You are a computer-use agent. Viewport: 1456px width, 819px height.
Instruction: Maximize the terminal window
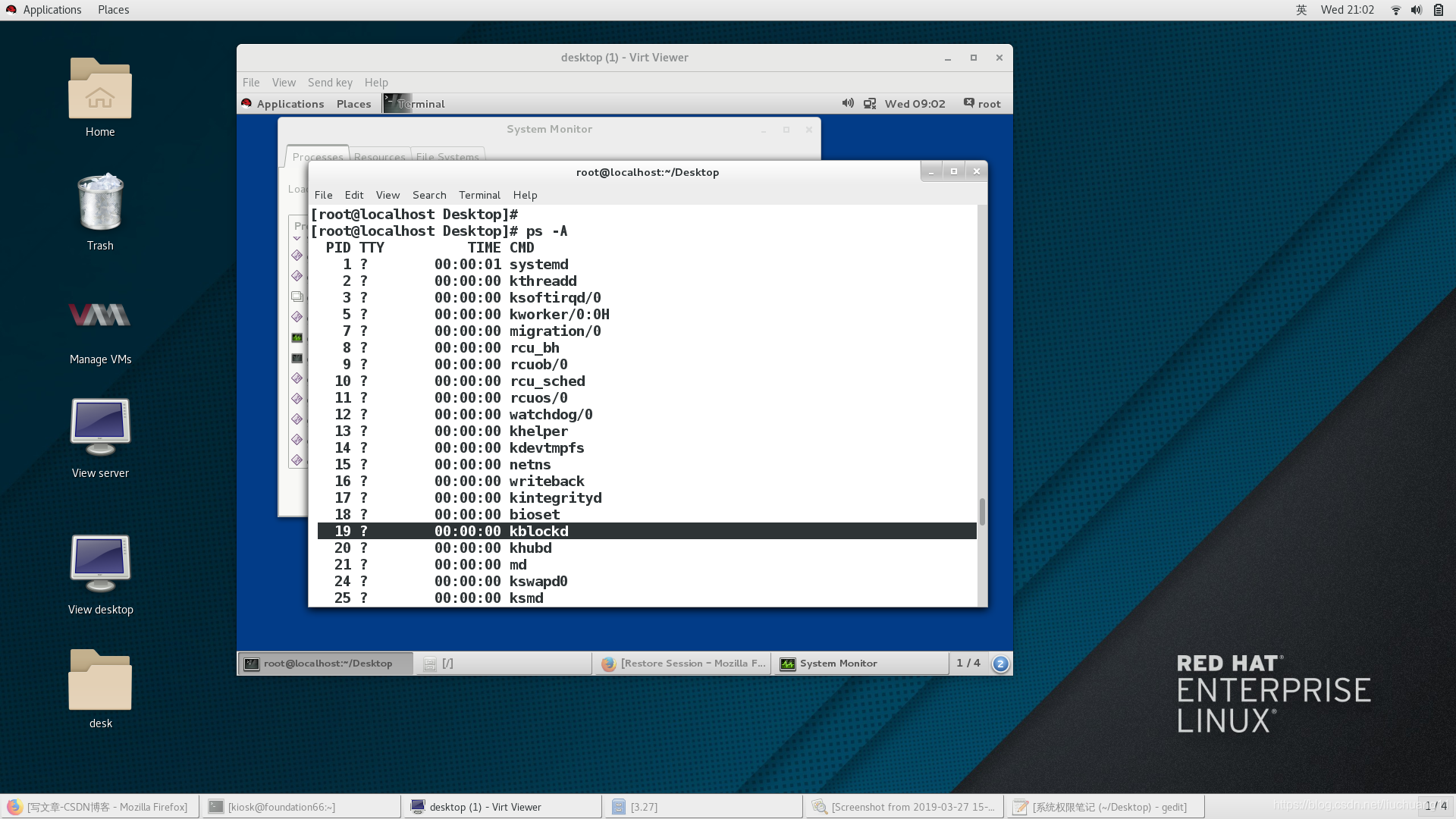tap(954, 171)
